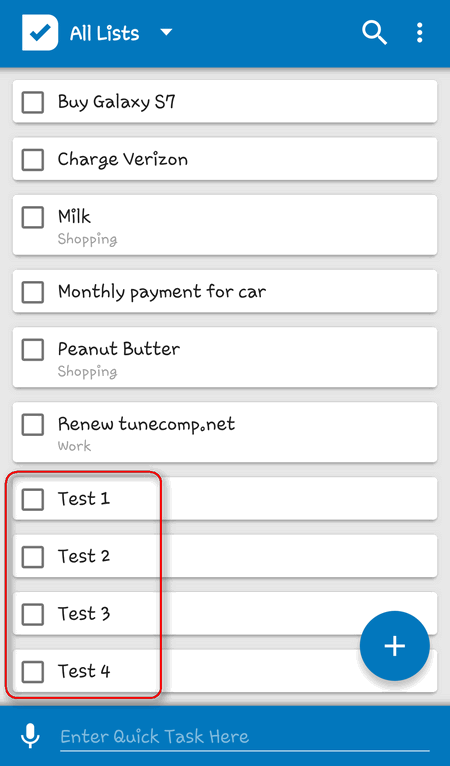
Task: Tick the Monthly payment for car checkbox
Action: coord(33,292)
